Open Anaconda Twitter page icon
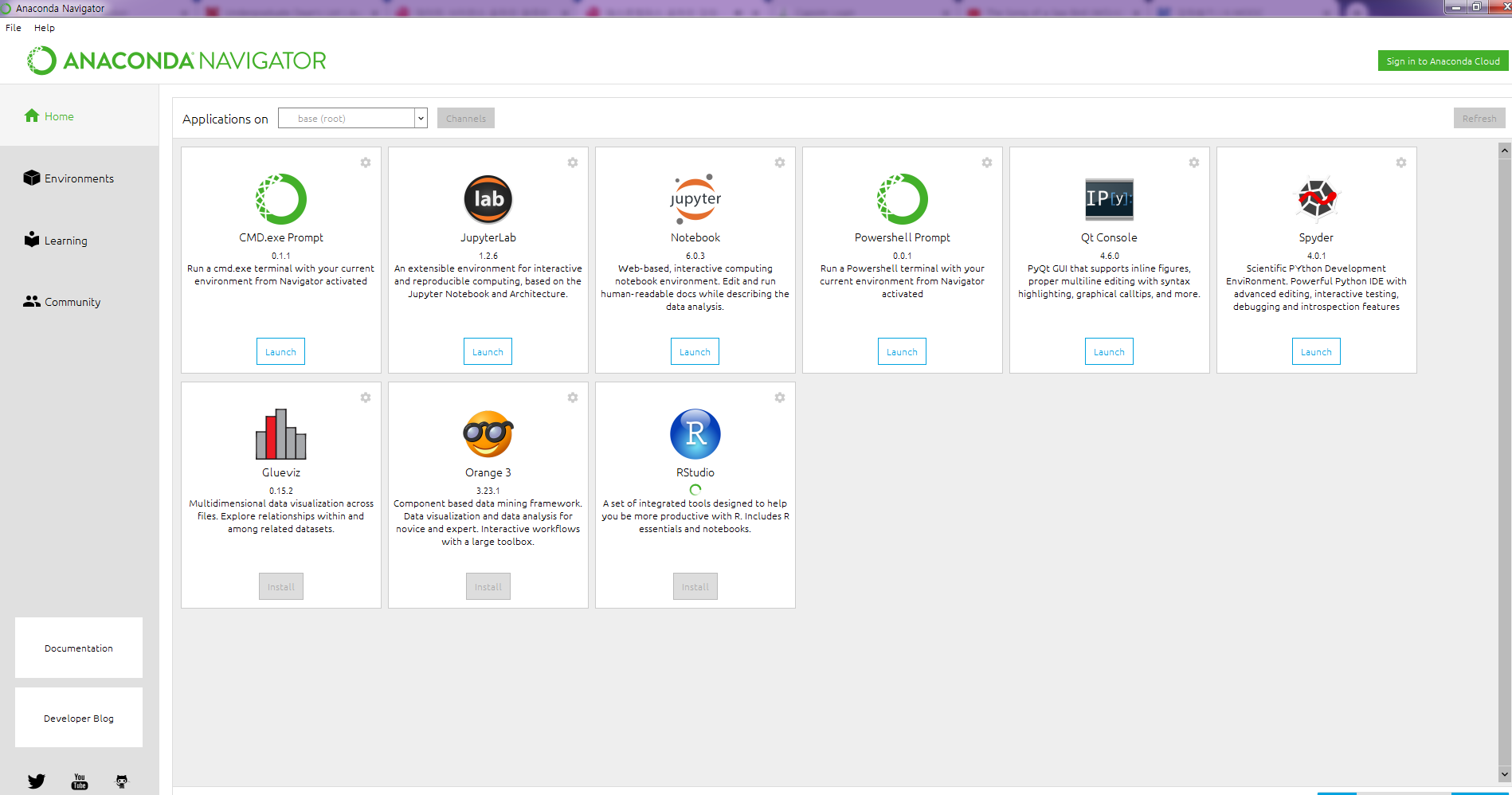Screen dimensions: 1512x795 pyautogui.click(x=37, y=781)
